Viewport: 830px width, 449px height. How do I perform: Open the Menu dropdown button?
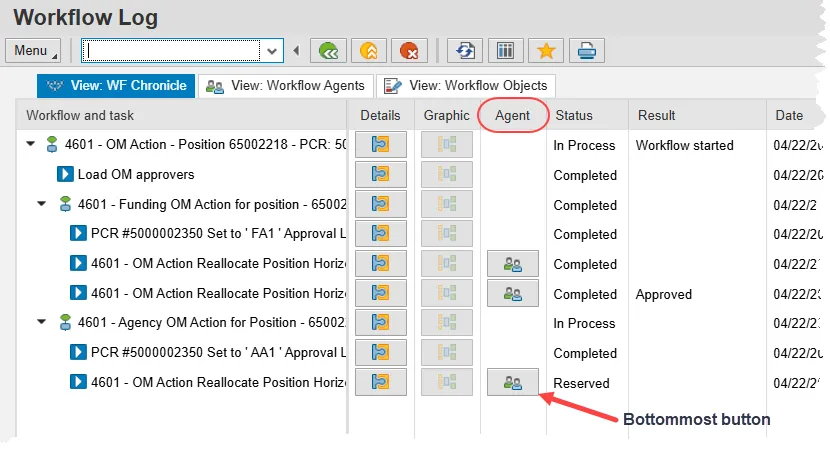[x=33, y=51]
